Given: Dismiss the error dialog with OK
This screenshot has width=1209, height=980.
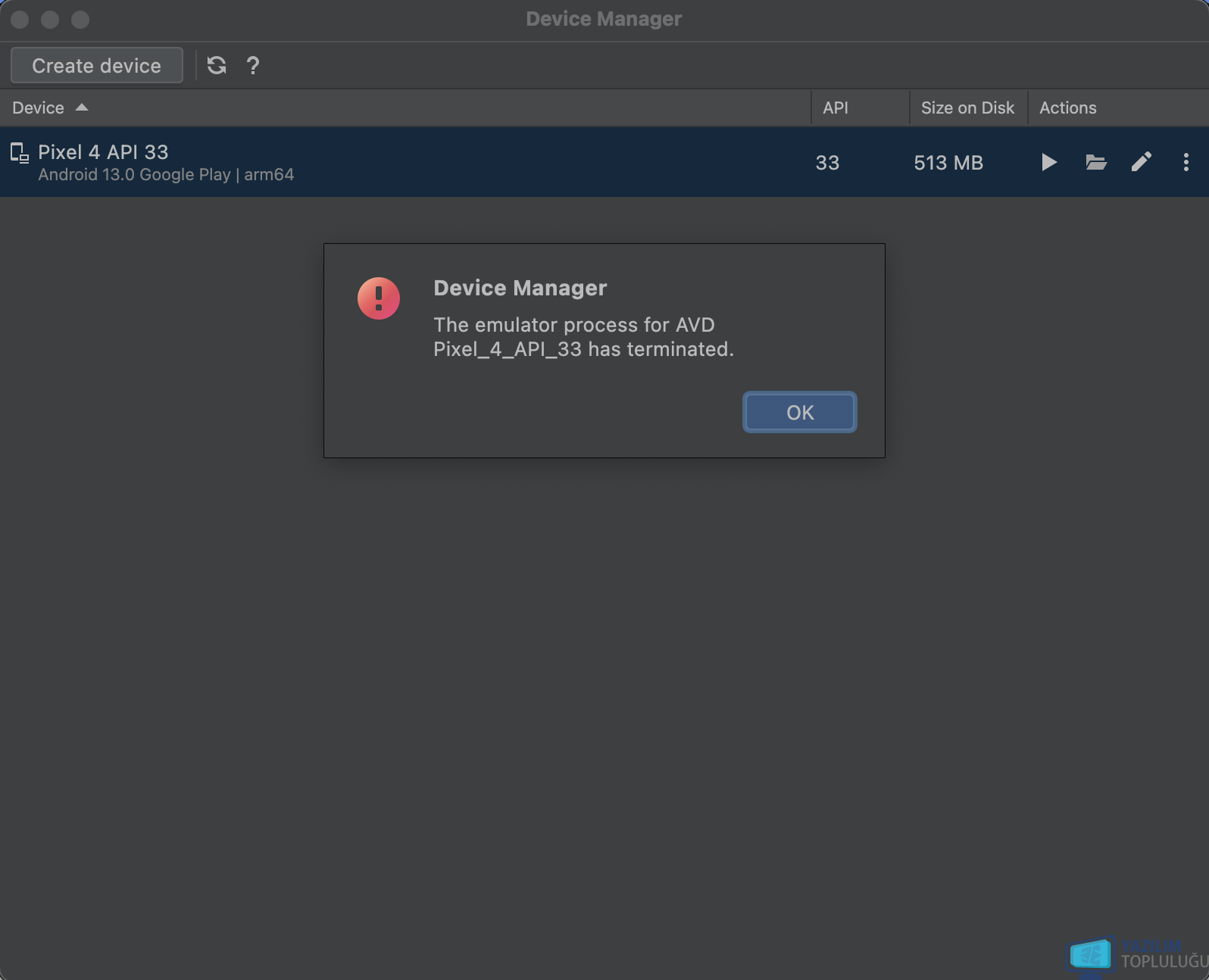Looking at the screenshot, I should coord(800,412).
